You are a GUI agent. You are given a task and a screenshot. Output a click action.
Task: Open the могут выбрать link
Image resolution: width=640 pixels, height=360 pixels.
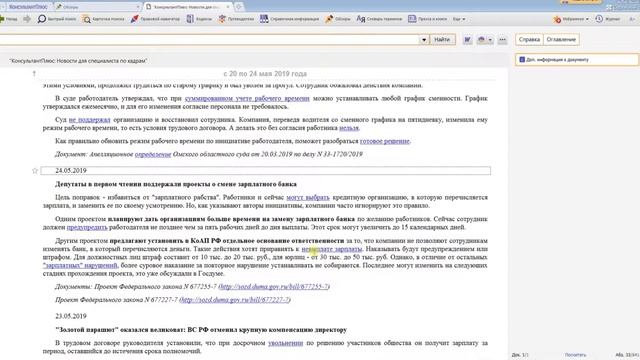tap(308, 197)
